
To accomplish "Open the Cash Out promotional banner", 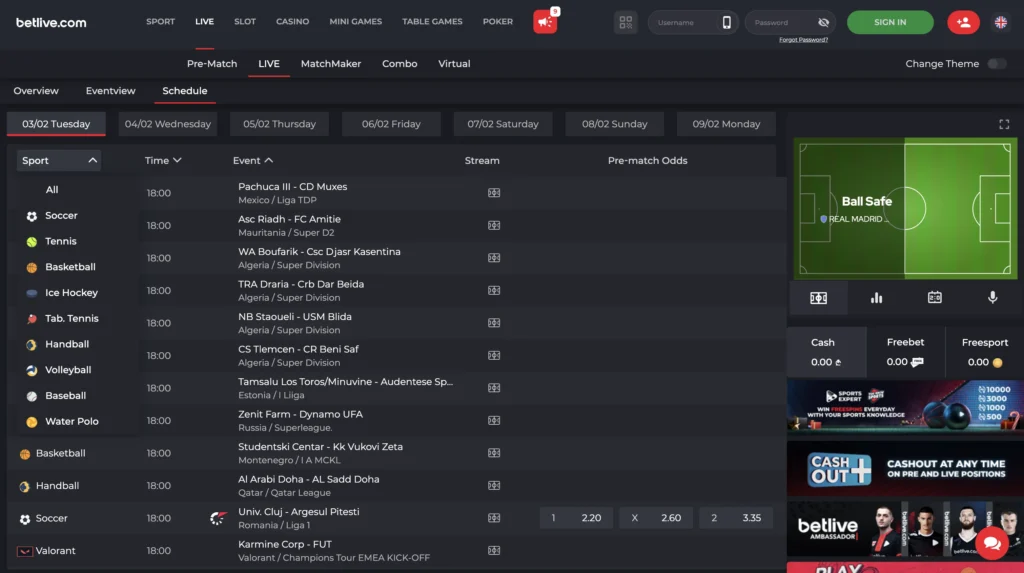I will (905, 468).
